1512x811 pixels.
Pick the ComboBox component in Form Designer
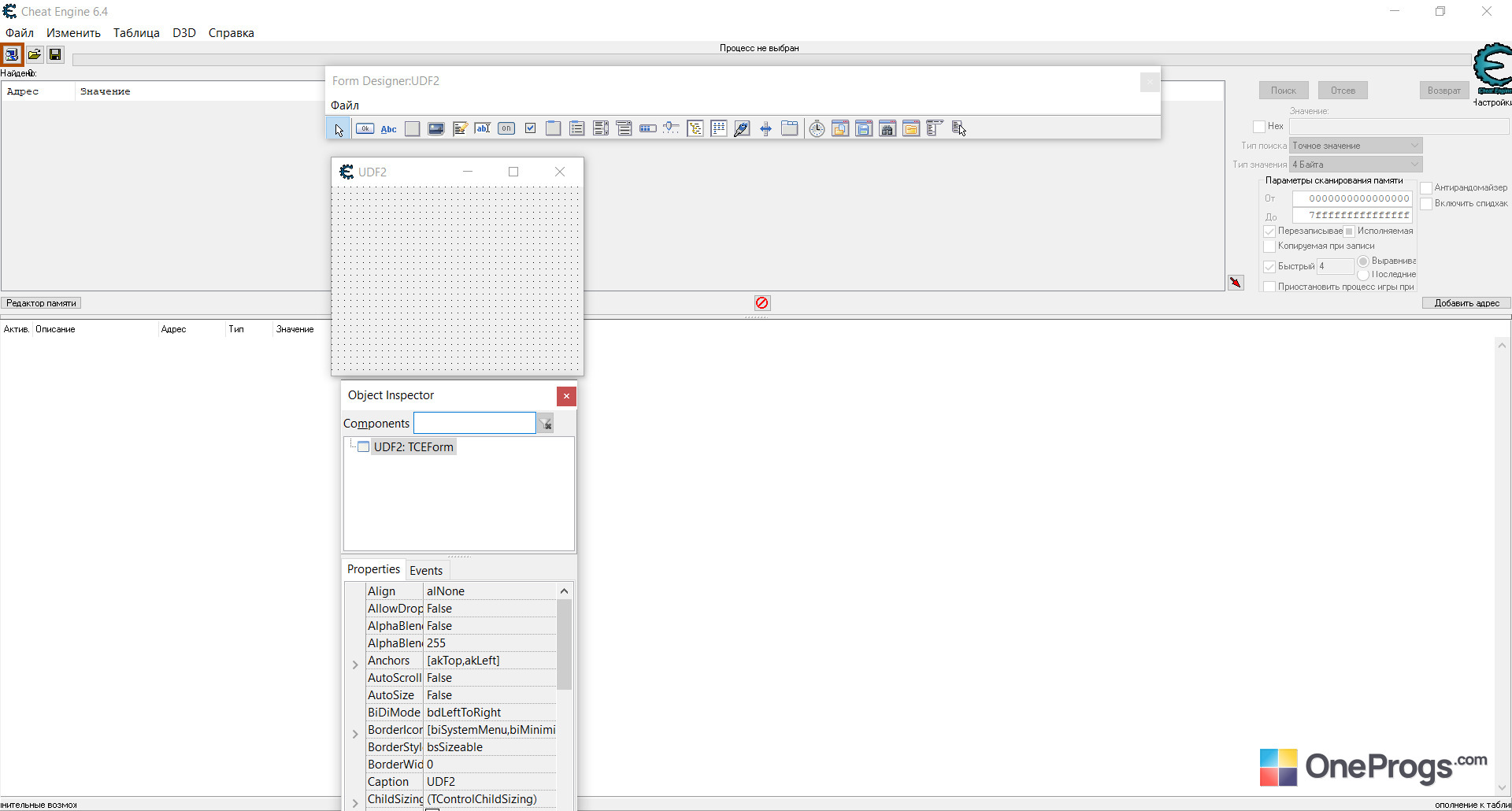(624, 129)
